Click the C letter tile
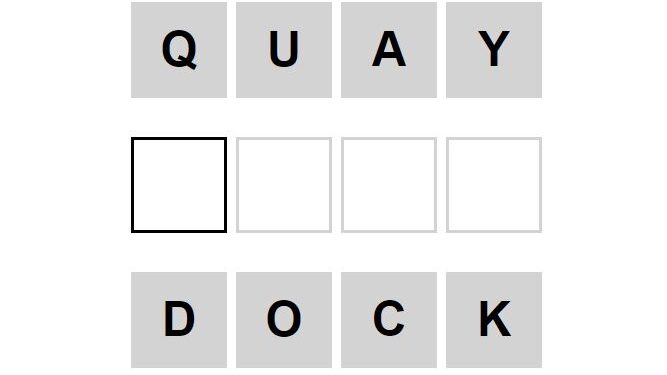 click(389, 320)
